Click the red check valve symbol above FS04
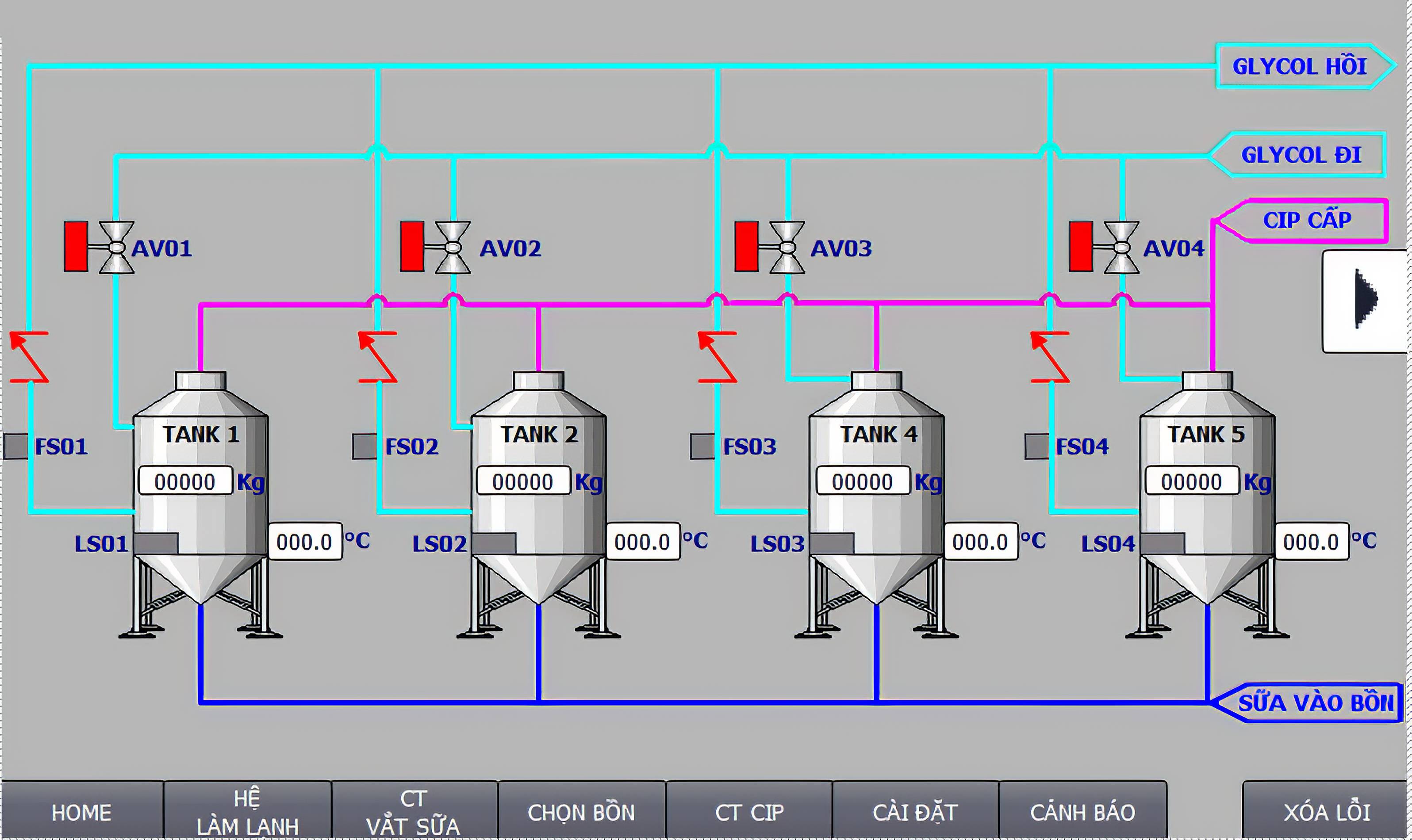 1050,357
